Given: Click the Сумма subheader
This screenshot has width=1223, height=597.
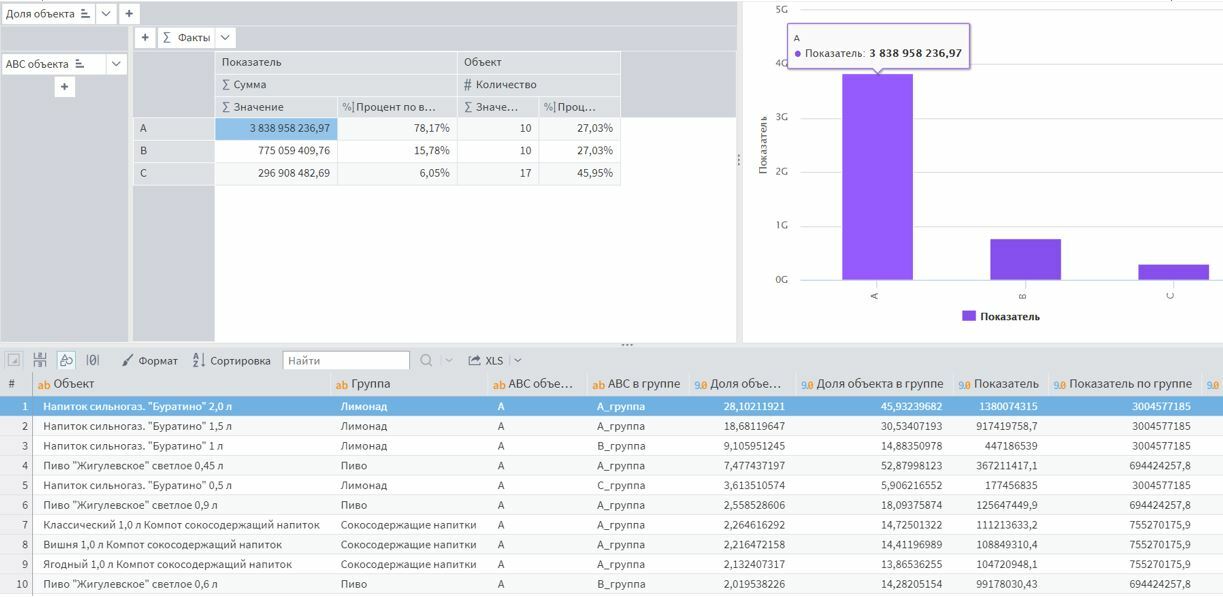Looking at the screenshot, I should tap(336, 85).
